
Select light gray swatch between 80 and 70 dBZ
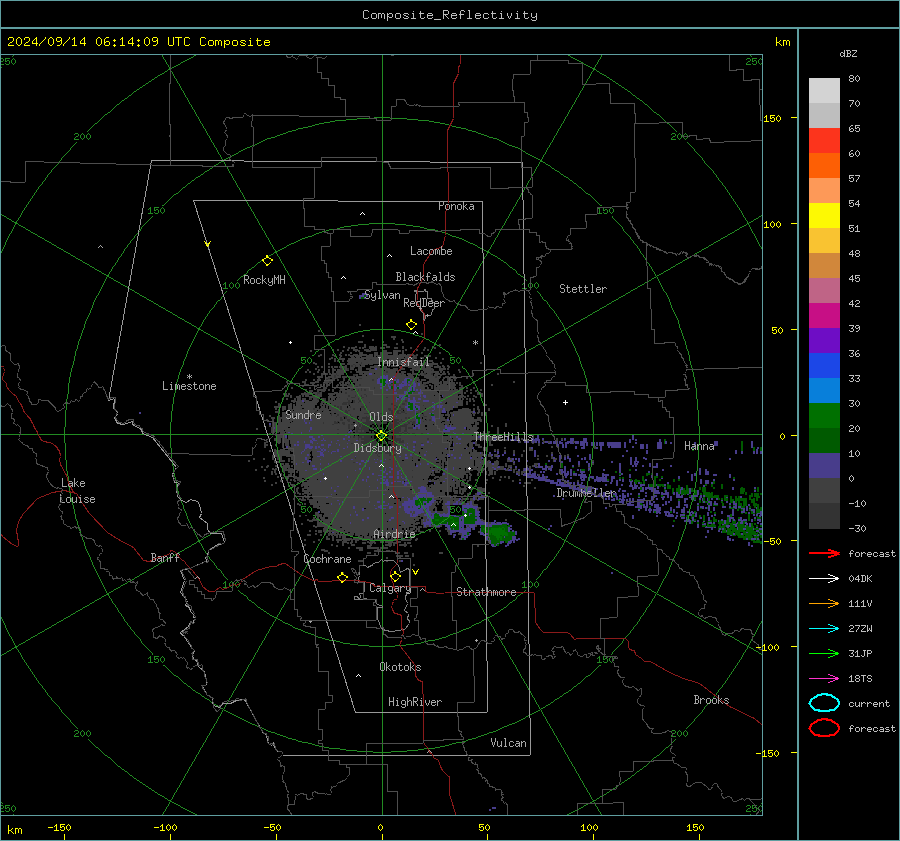point(824,91)
